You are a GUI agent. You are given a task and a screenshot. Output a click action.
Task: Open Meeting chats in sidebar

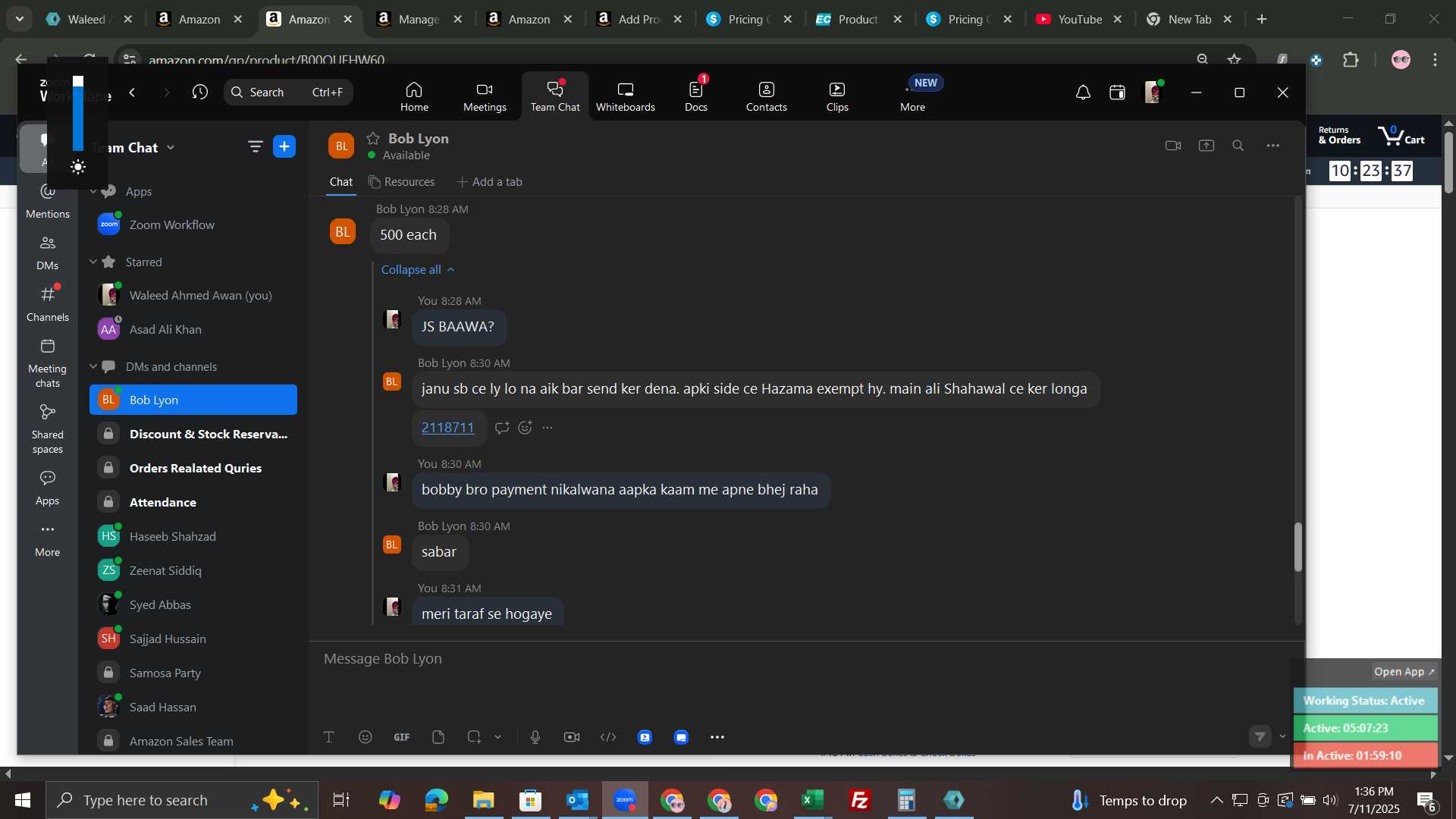click(47, 363)
